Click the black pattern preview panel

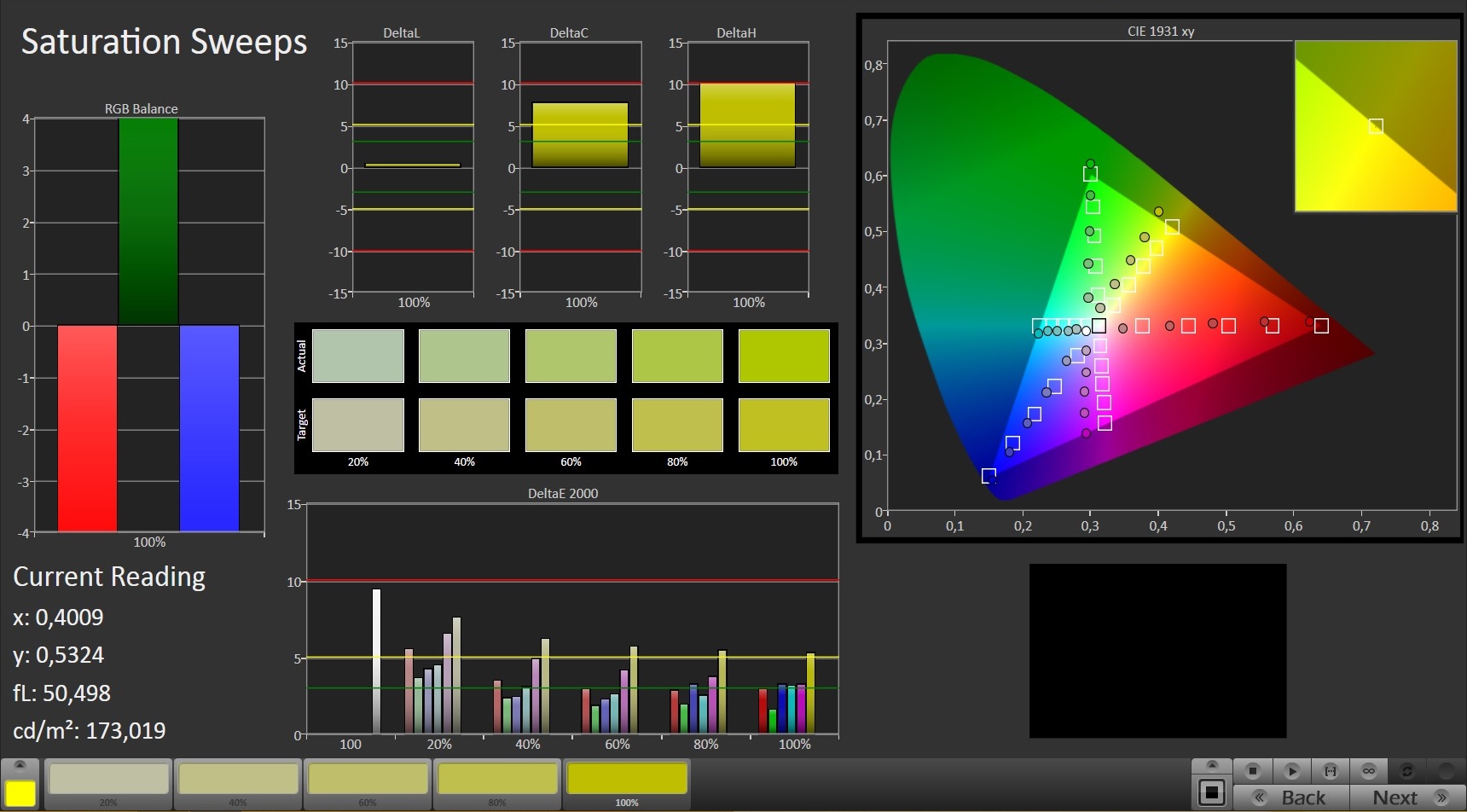(x=1157, y=651)
